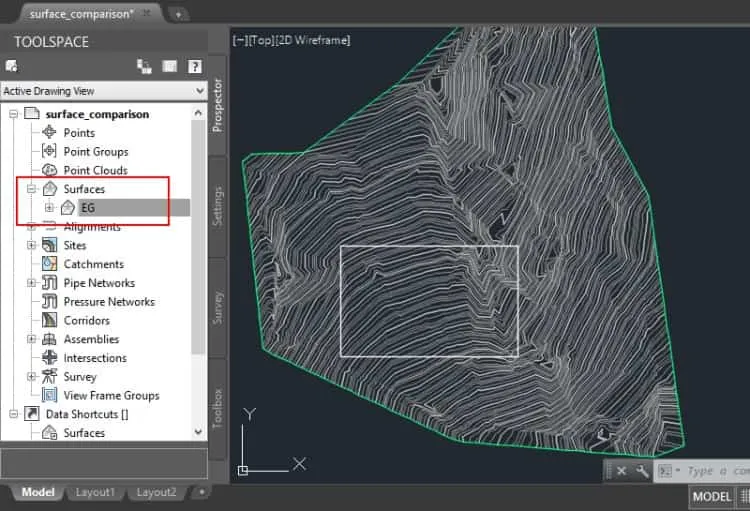Viewport: 750px width, 511px height.
Task: Switch to the Settings tab
Action: (218, 206)
